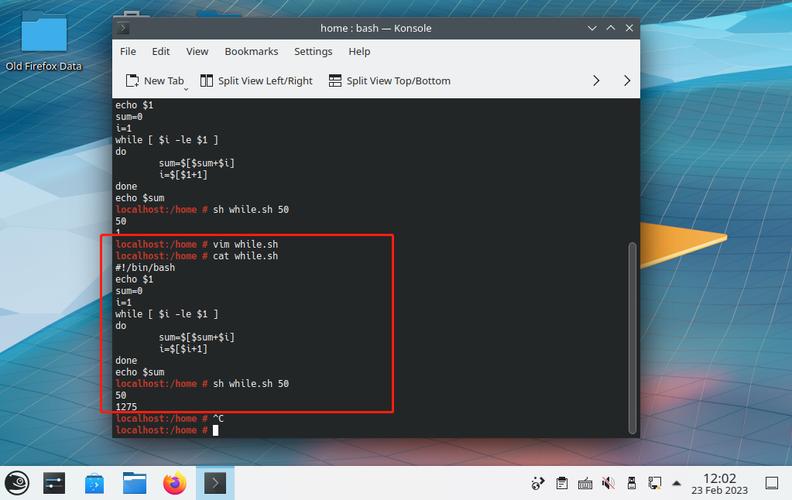Image resolution: width=792 pixels, height=500 pixels.
Task: Open the network connections tray icon
Action: click(655, 483)
